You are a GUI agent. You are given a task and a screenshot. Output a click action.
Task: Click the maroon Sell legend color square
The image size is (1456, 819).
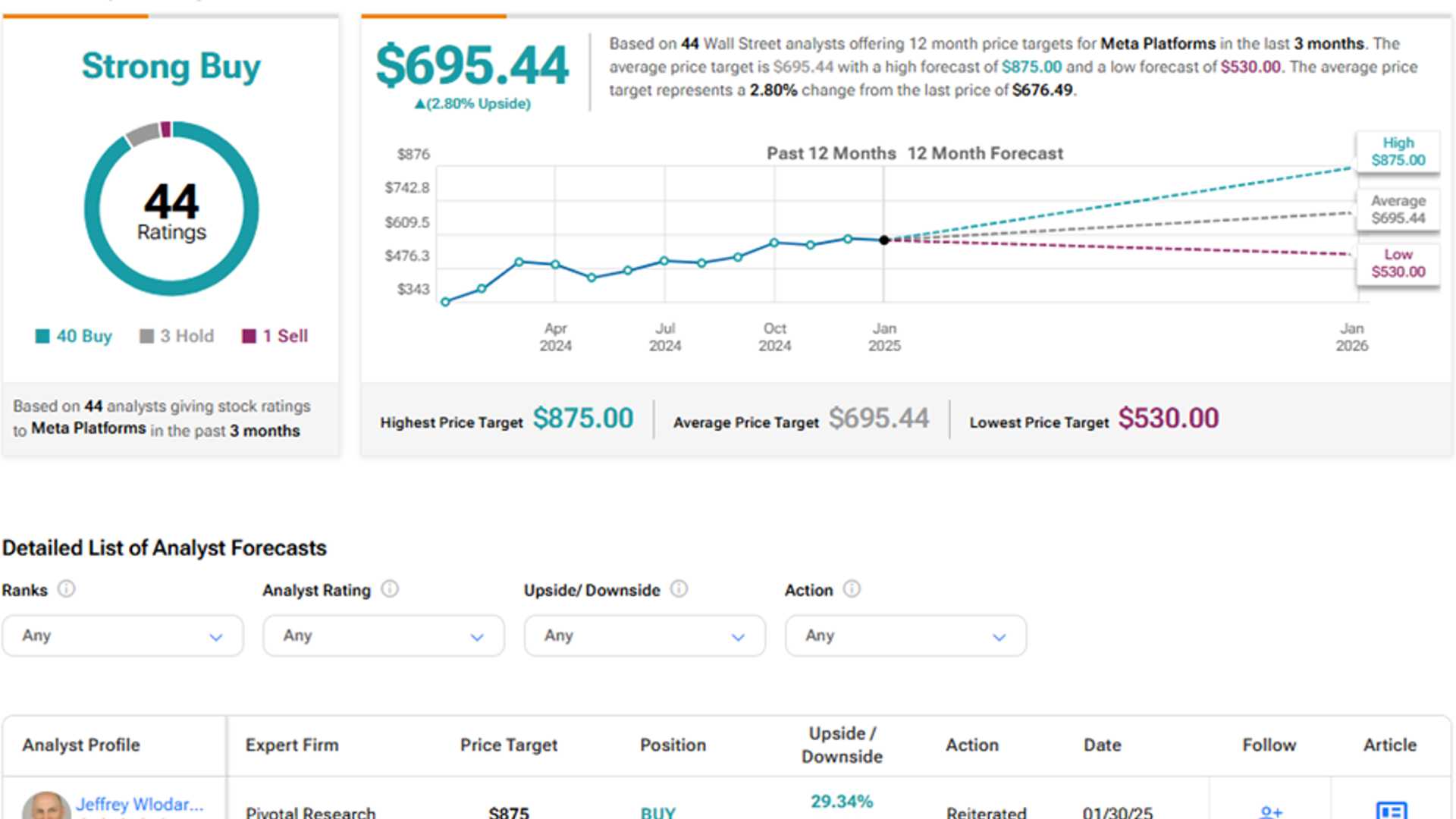pos(249,335)
